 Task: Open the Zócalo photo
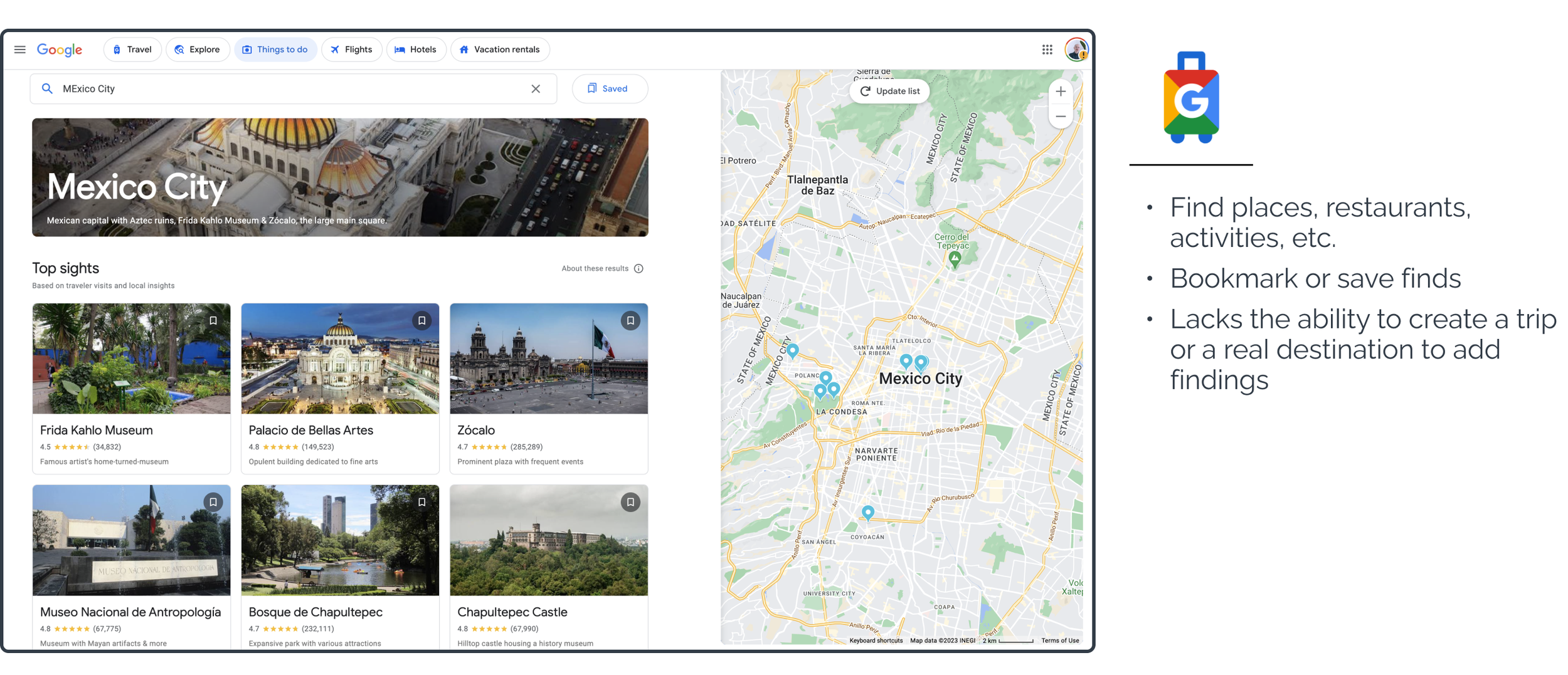(549, 359)
